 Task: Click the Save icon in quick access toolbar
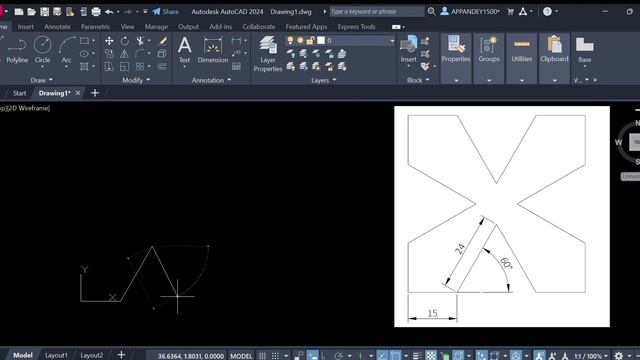click(x=44, y=11)
